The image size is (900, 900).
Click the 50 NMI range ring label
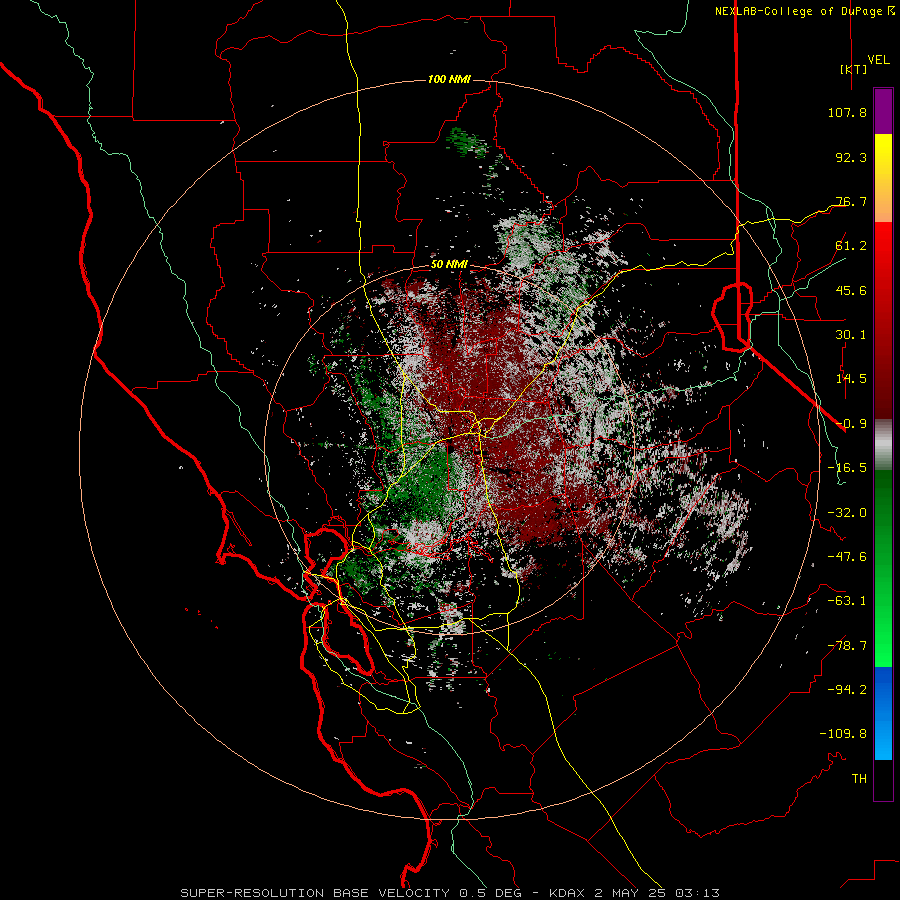449,264
